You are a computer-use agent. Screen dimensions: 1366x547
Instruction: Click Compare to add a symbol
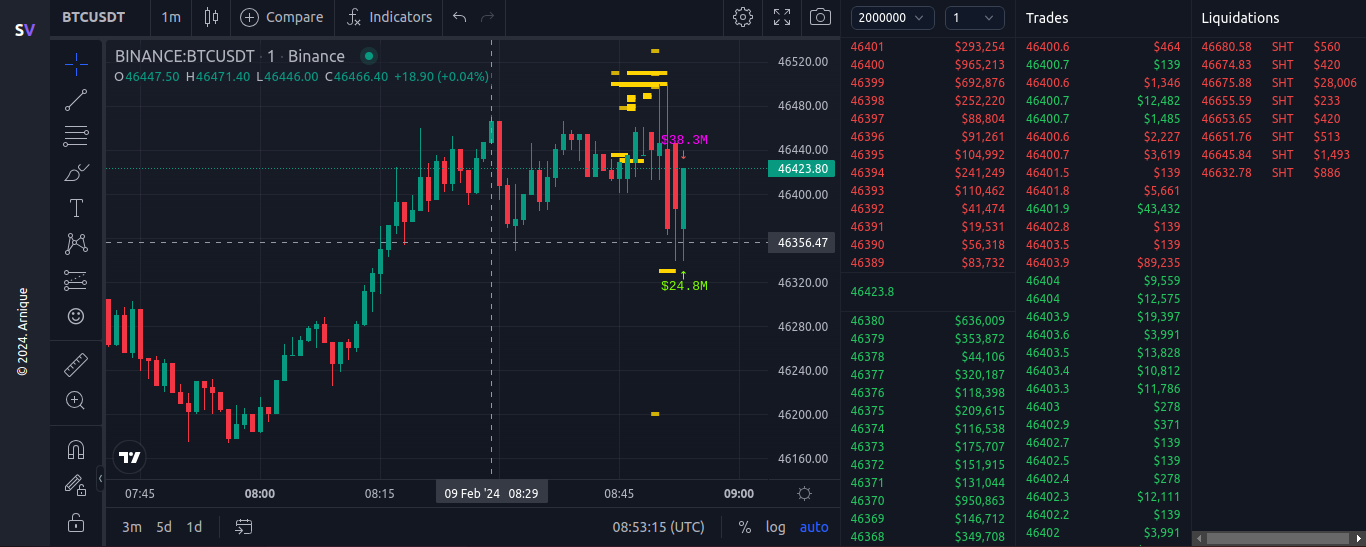point(282,17)
